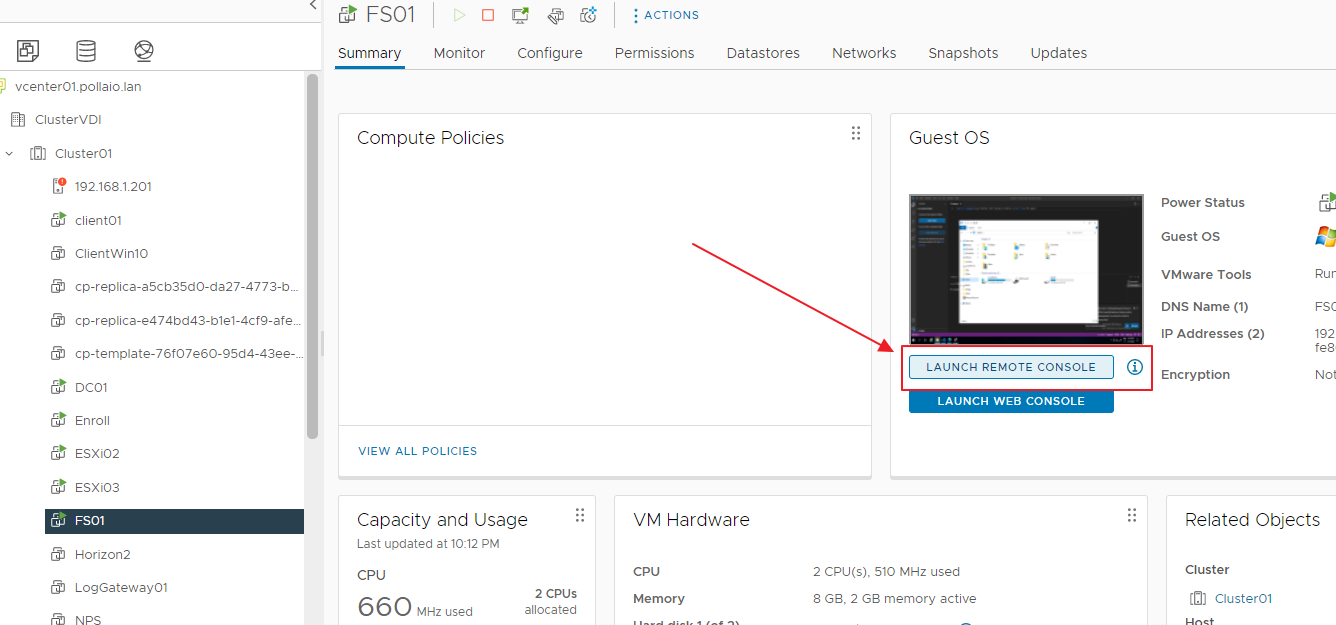The image size is (1336, 625).
Task: Shut down FS01 using the red stop icon
Action: 488,15
